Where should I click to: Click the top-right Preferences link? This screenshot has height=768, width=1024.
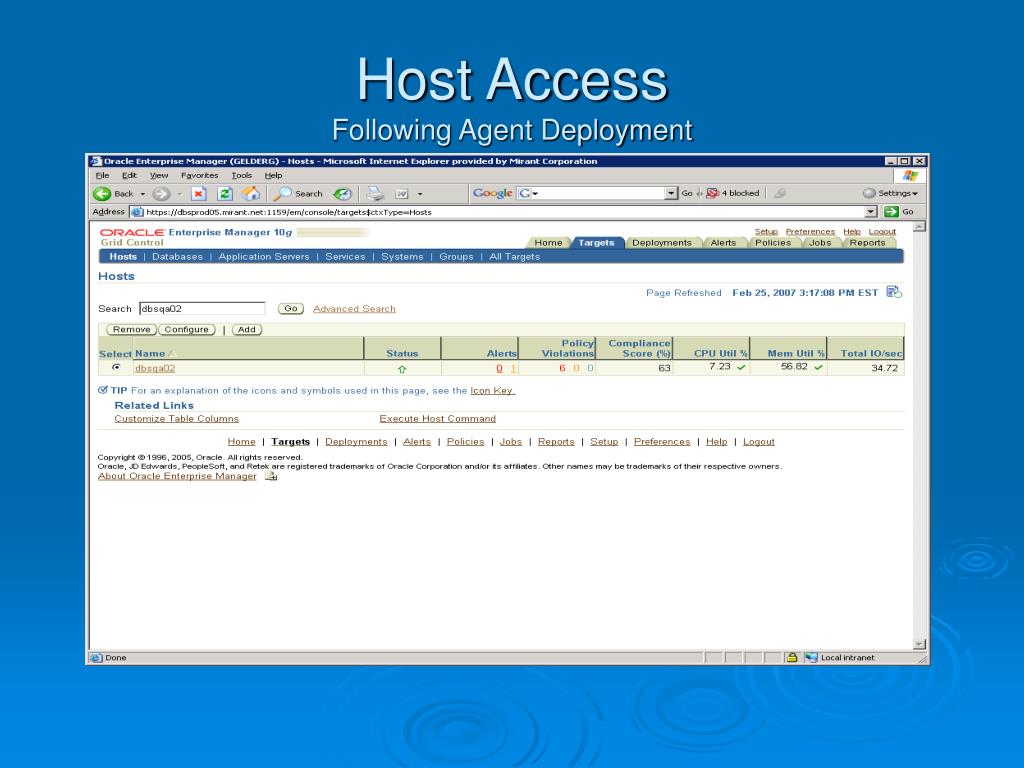810,231
